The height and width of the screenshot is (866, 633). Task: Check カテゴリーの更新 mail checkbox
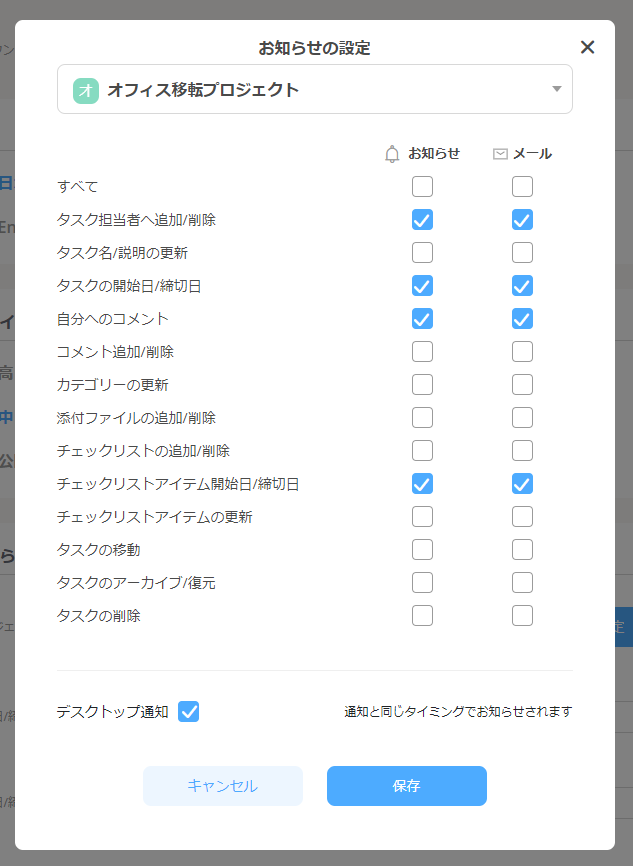[522, 384]
